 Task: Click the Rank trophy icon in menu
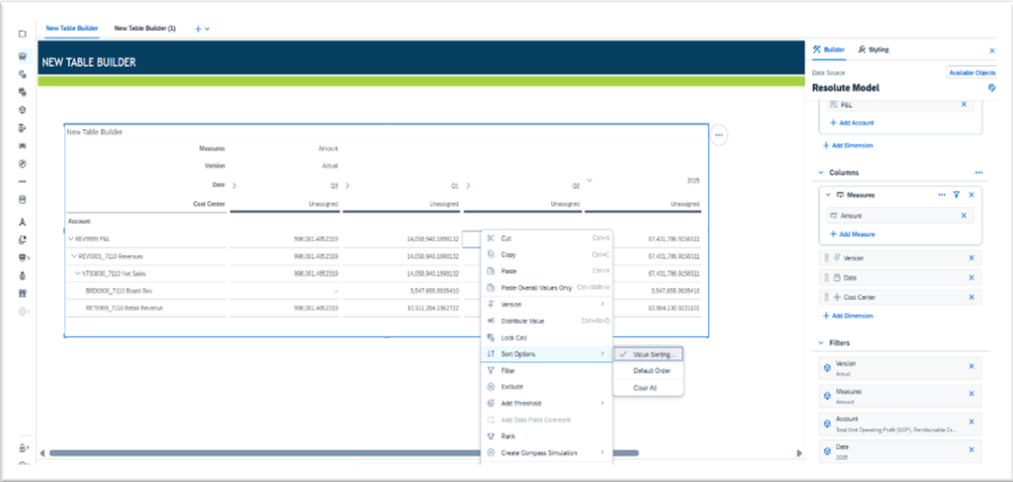490,436
